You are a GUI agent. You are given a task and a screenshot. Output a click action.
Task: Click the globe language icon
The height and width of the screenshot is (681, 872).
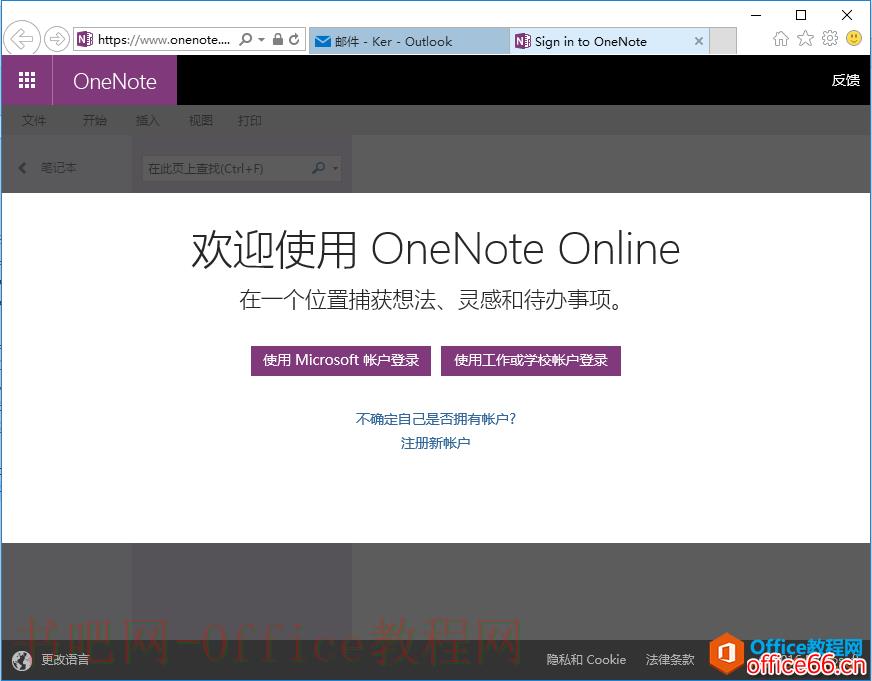22,661
